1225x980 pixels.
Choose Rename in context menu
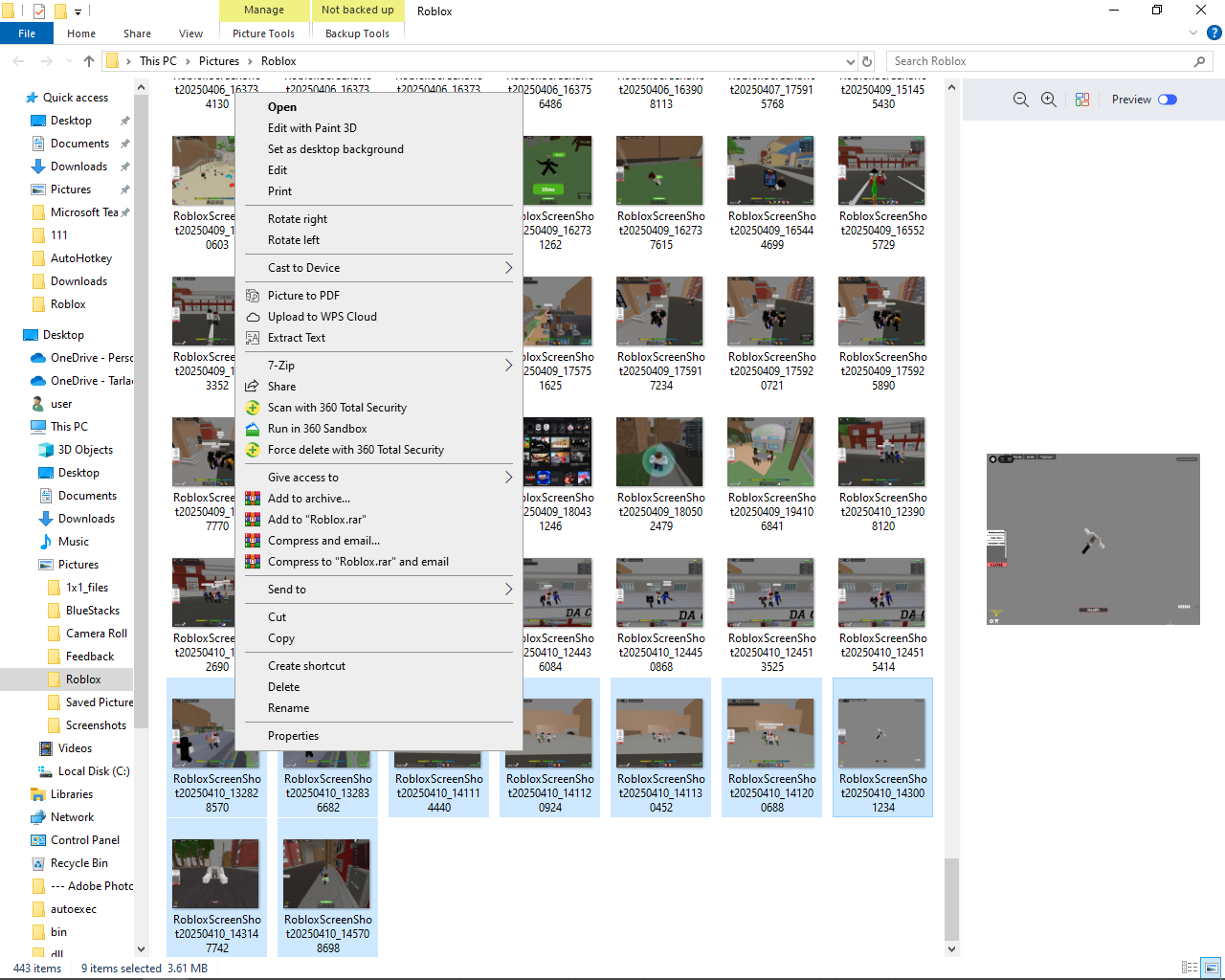[288, 708]
